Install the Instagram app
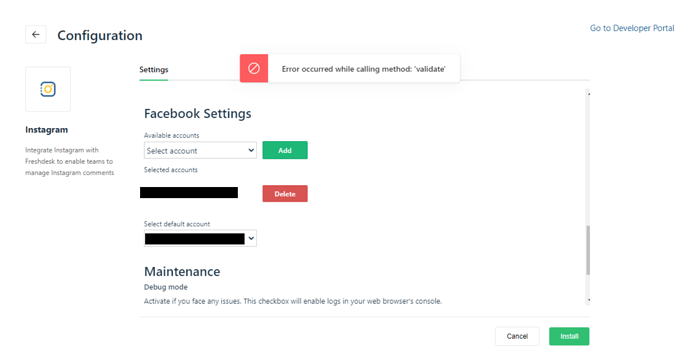690x364 pixels. point(569,336)
